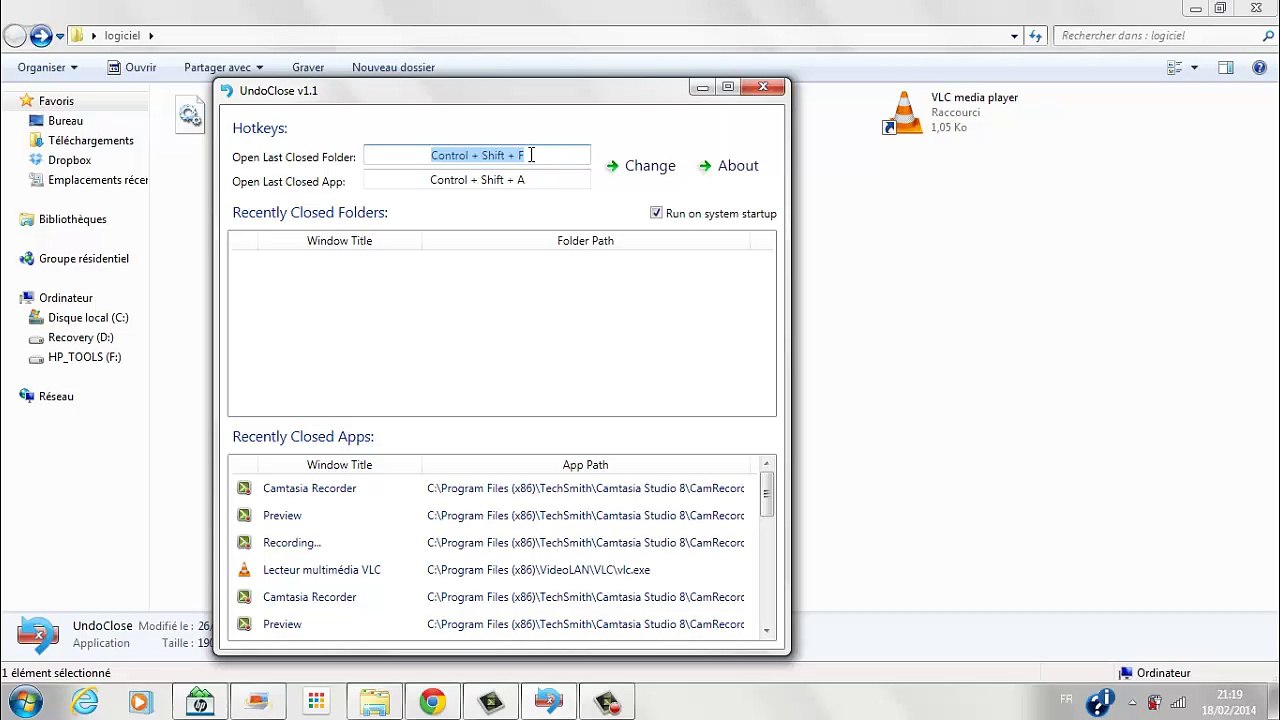Open the Partager avec dropdown
Image resolution: width=1280 pixels, height=720 pixels.
[x=223, y=67]
